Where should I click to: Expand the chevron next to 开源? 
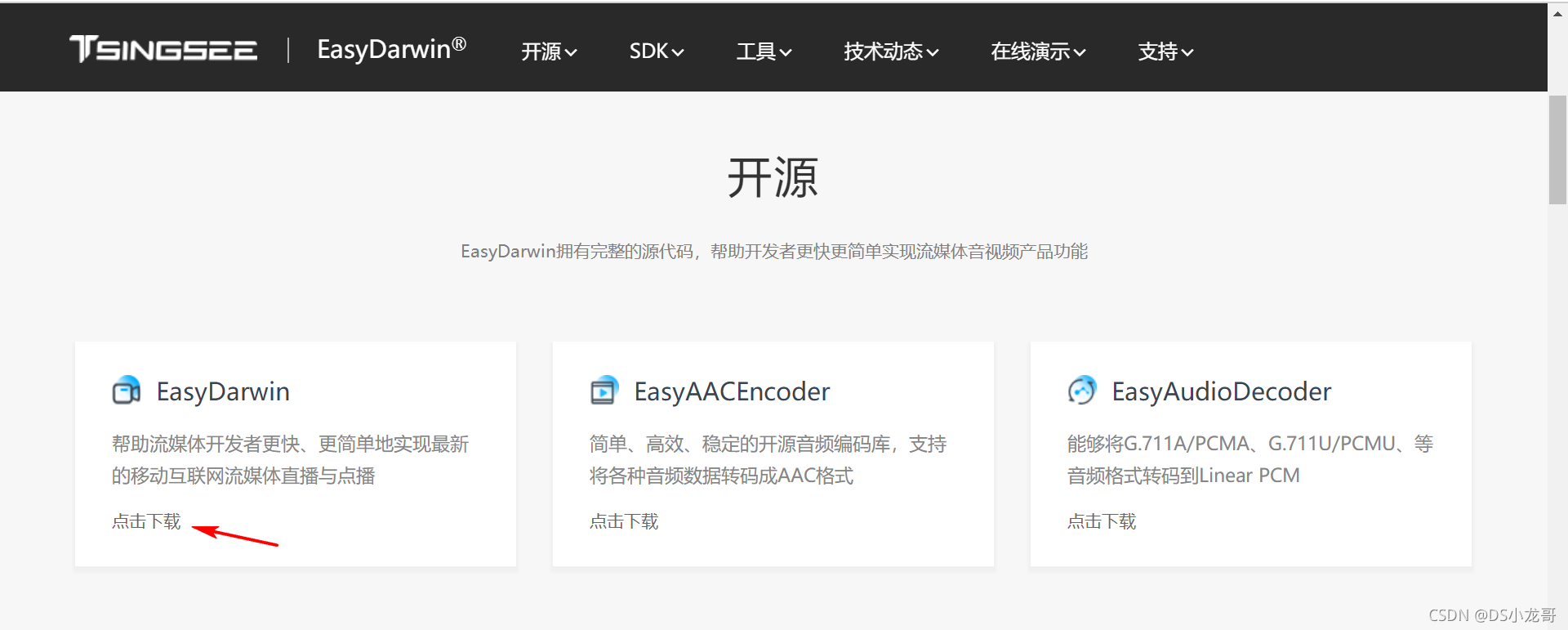coord(571,53)
